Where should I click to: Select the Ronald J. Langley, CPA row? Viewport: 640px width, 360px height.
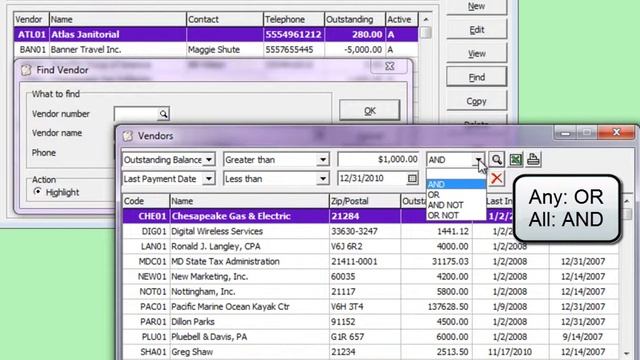(370, 246)
